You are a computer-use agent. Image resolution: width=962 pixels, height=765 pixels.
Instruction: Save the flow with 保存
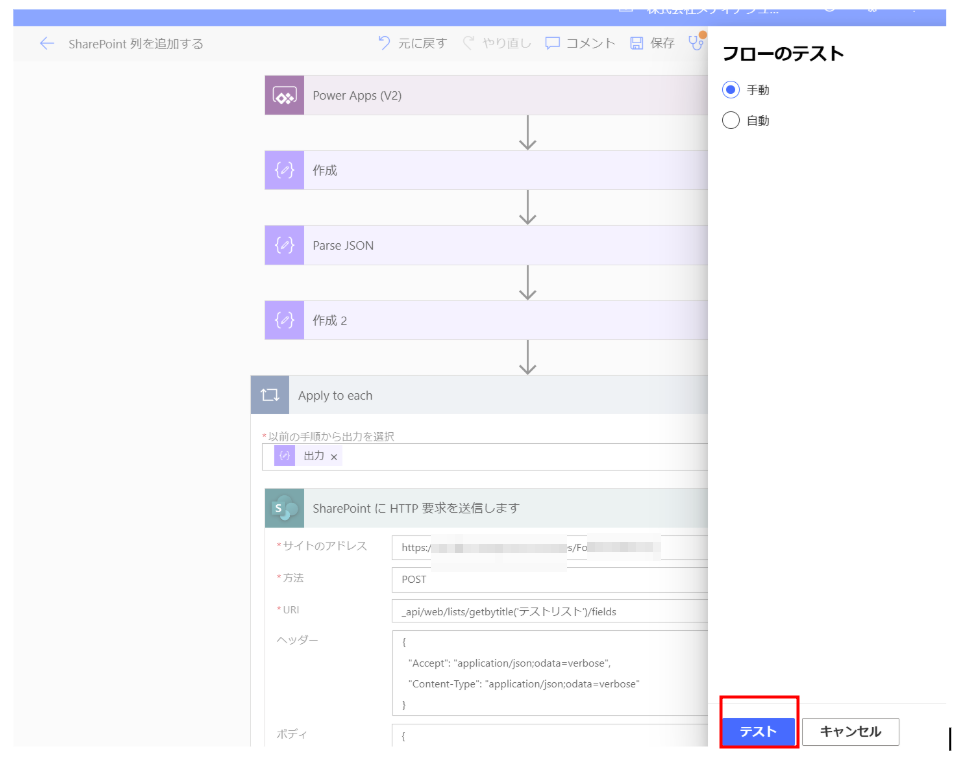(x=653, y=43)
